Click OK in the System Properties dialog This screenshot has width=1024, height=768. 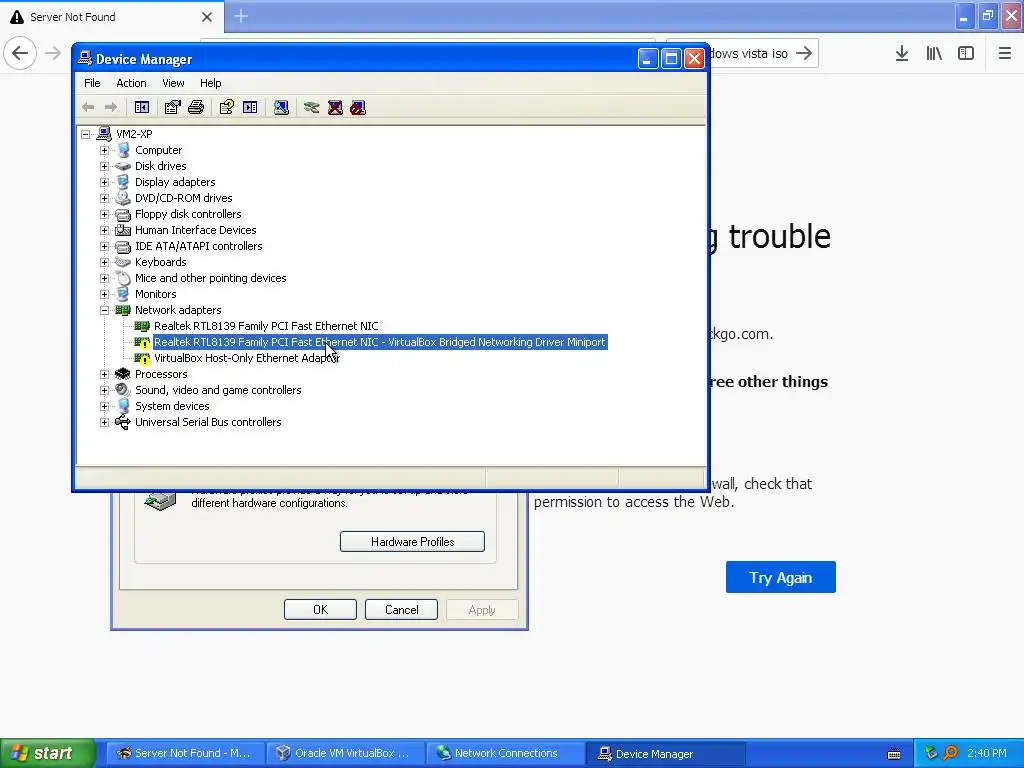click(x=320, y=609)
